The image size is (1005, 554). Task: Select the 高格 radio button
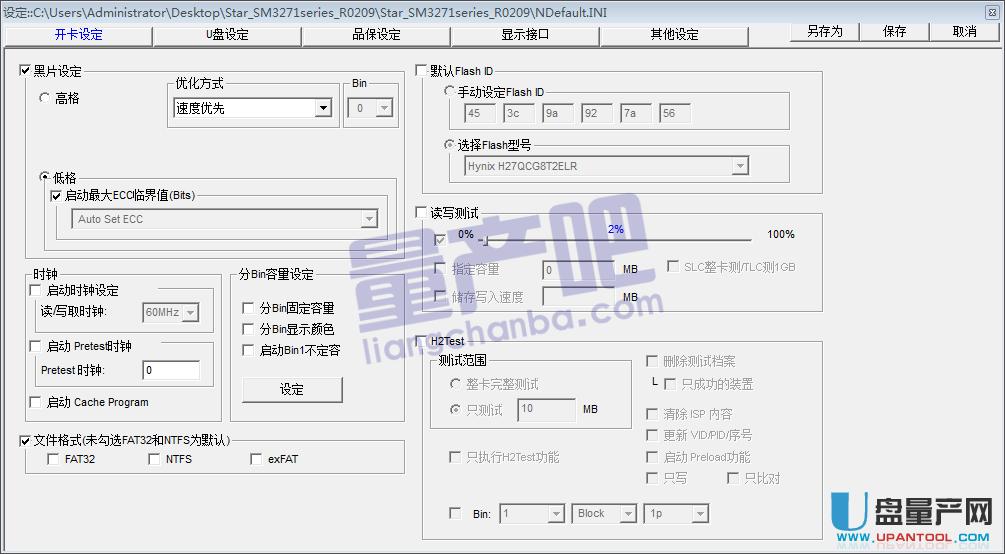tap(45, 99)
